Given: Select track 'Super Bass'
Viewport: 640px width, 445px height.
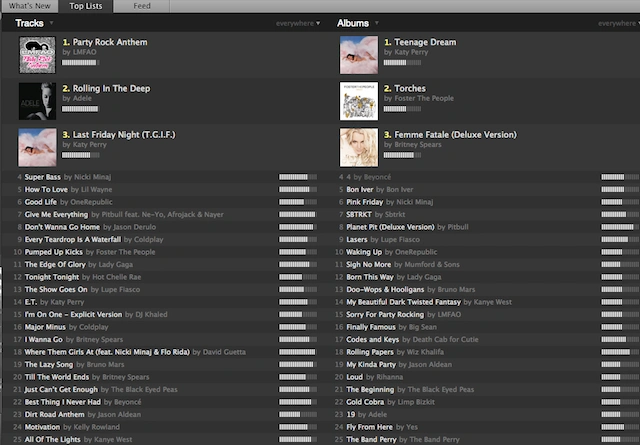Looking at the screenshot, I should point(42,177).
